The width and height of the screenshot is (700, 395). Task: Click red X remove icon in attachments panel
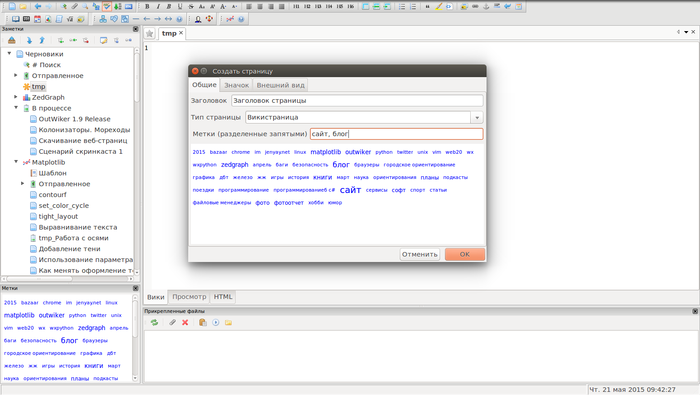point(185,322)
